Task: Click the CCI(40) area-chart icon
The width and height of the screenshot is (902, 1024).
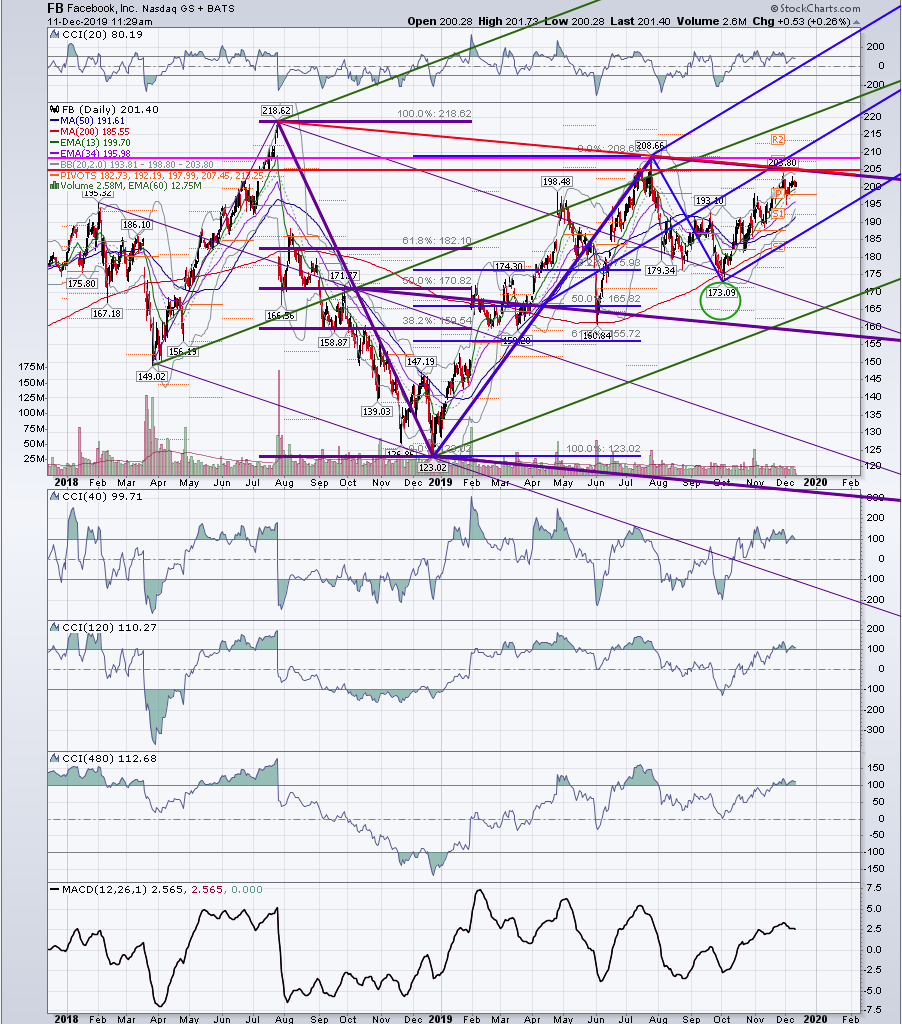Action: (54, 497)
